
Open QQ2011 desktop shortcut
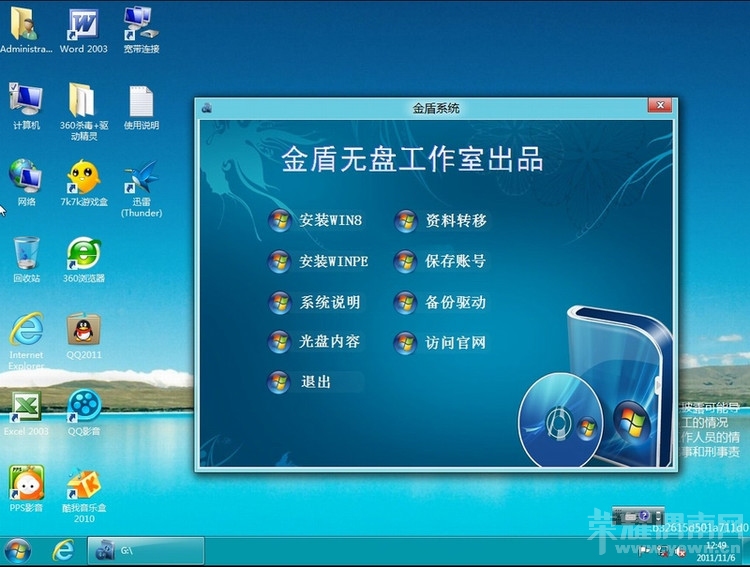click(84, 330)
